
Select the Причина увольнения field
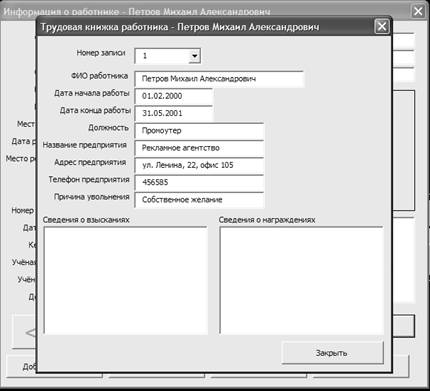[x=199, y=200]
